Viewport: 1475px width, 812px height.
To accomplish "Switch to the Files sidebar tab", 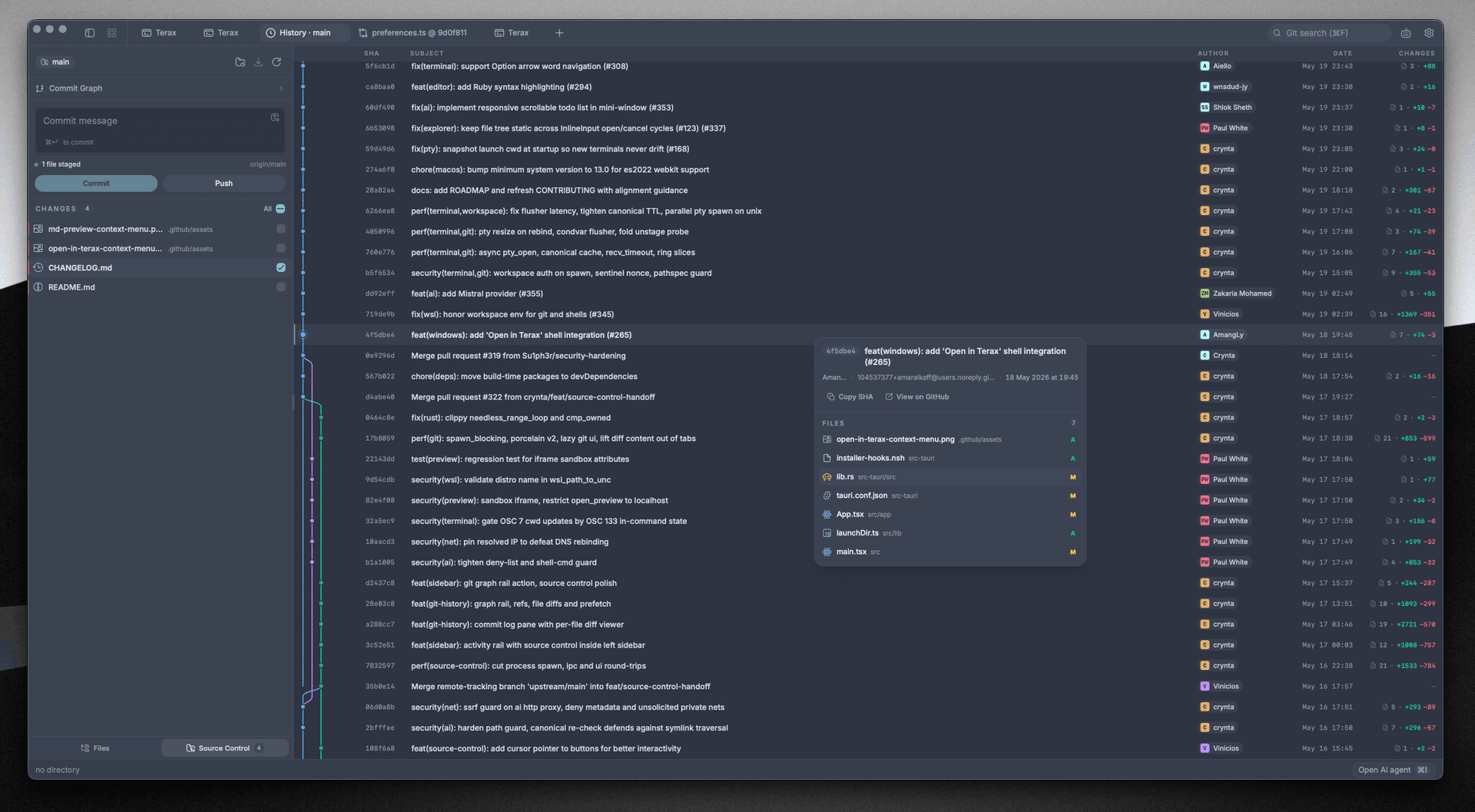I will (x=95, y=748).
